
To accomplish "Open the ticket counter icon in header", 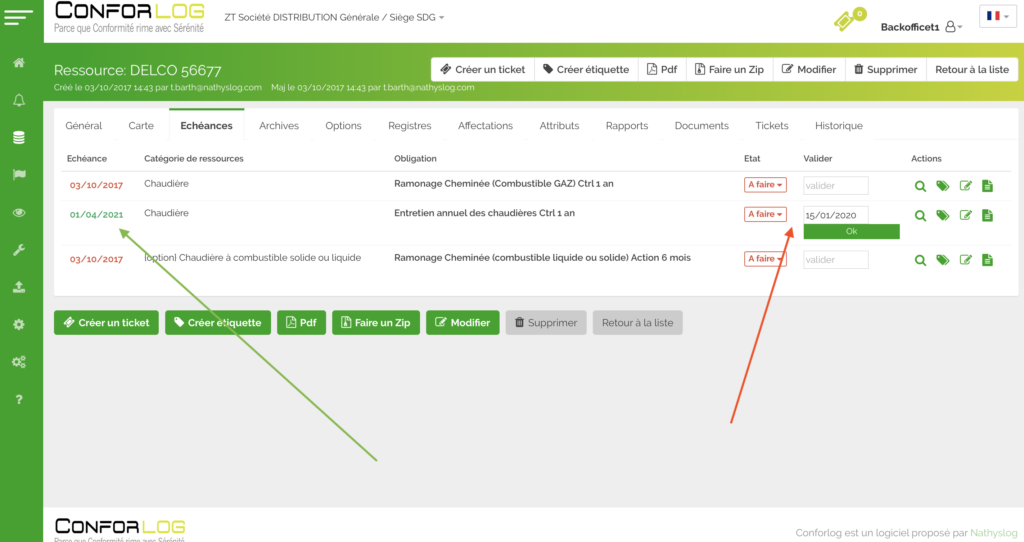I will tap(848, 20).
